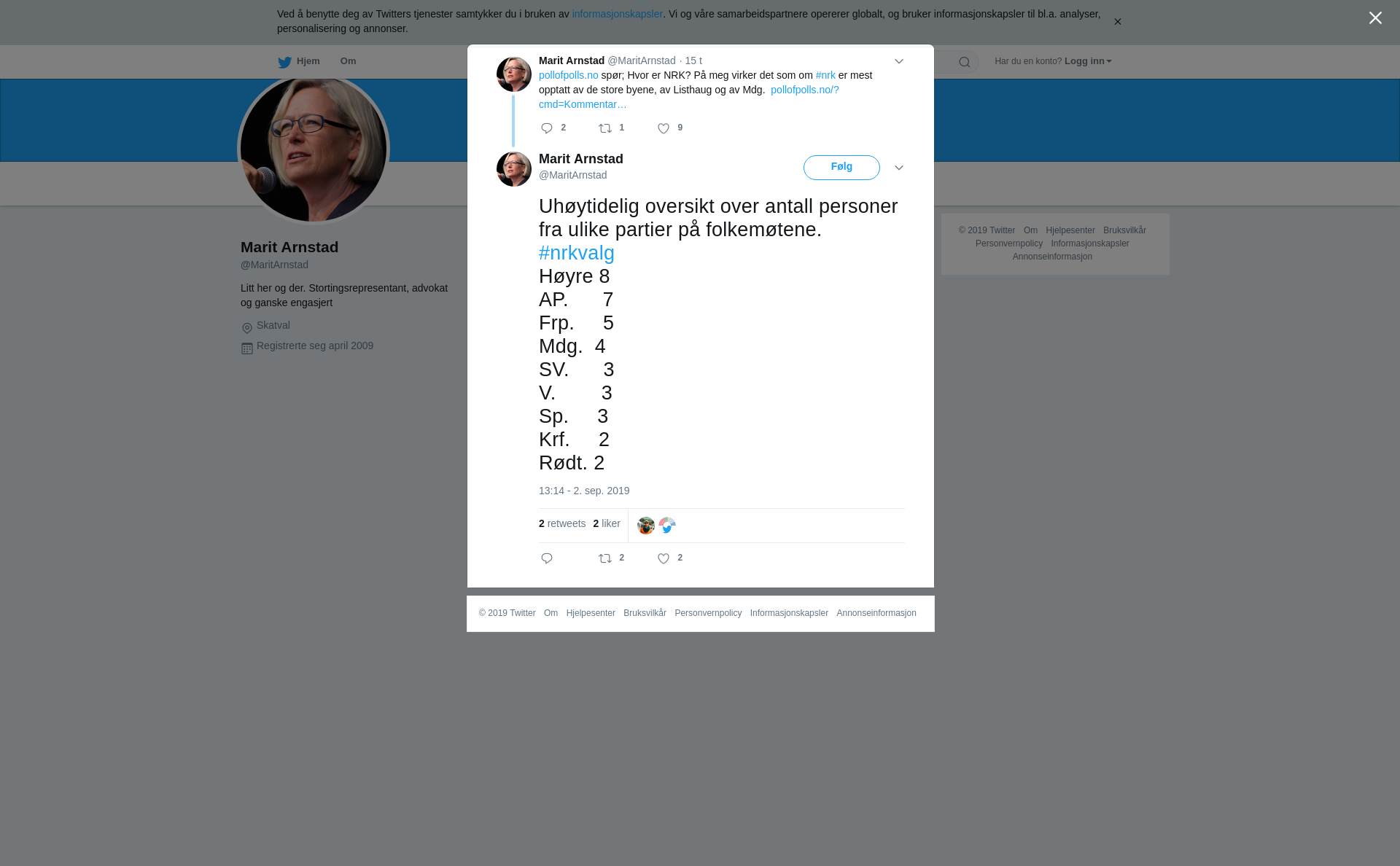This screenshot has height=866, width=1400.
Task: Close the tweet overlay with large X
Action: (1375, 18)
